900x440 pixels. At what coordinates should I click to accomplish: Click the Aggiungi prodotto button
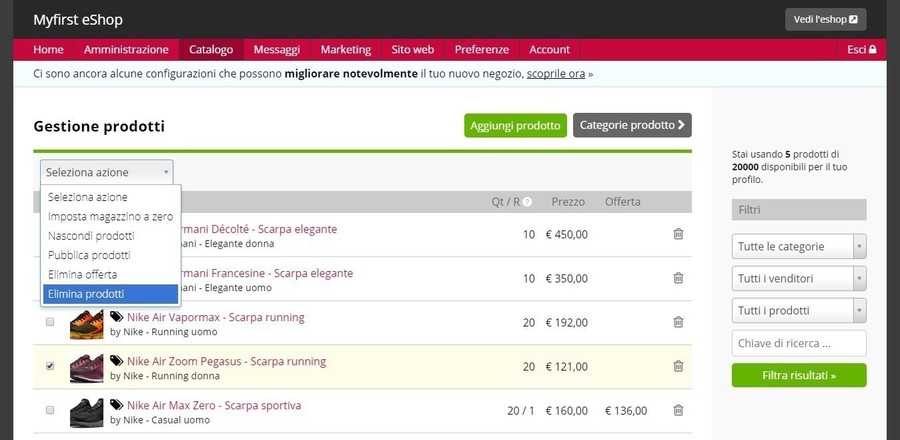[x=515, y=125]
